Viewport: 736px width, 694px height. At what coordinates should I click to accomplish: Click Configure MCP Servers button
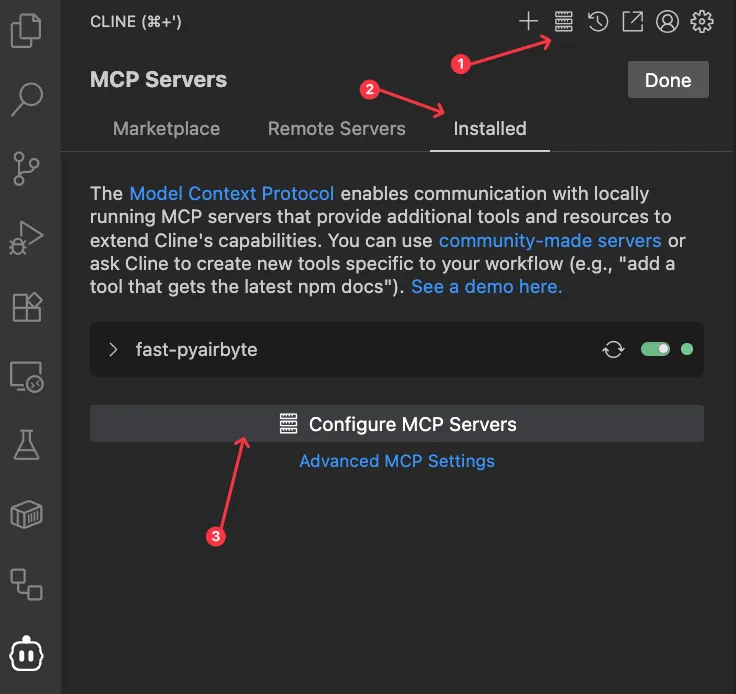397,424
